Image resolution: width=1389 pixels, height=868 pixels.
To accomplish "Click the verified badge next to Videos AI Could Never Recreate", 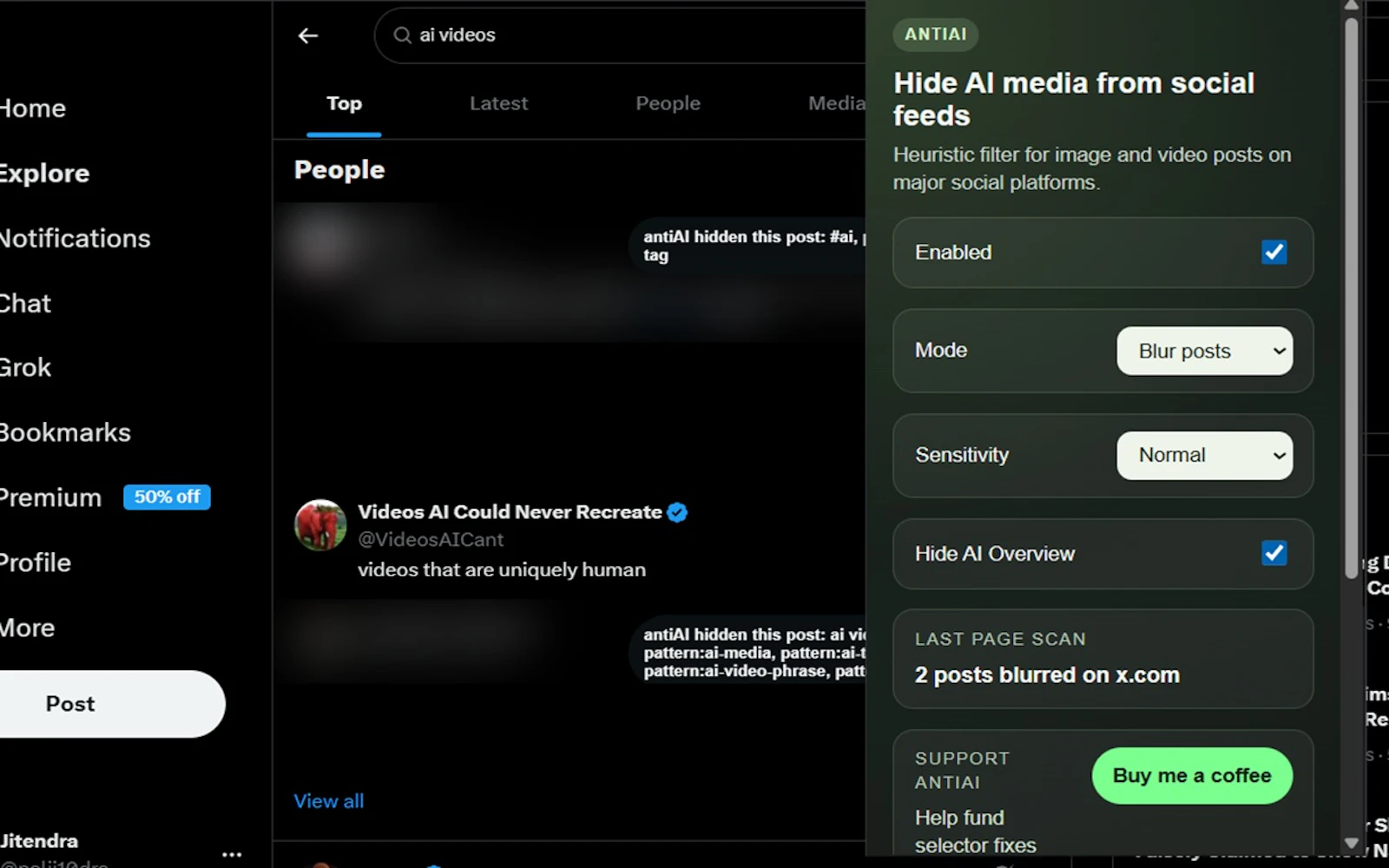I will coord(676,512).
